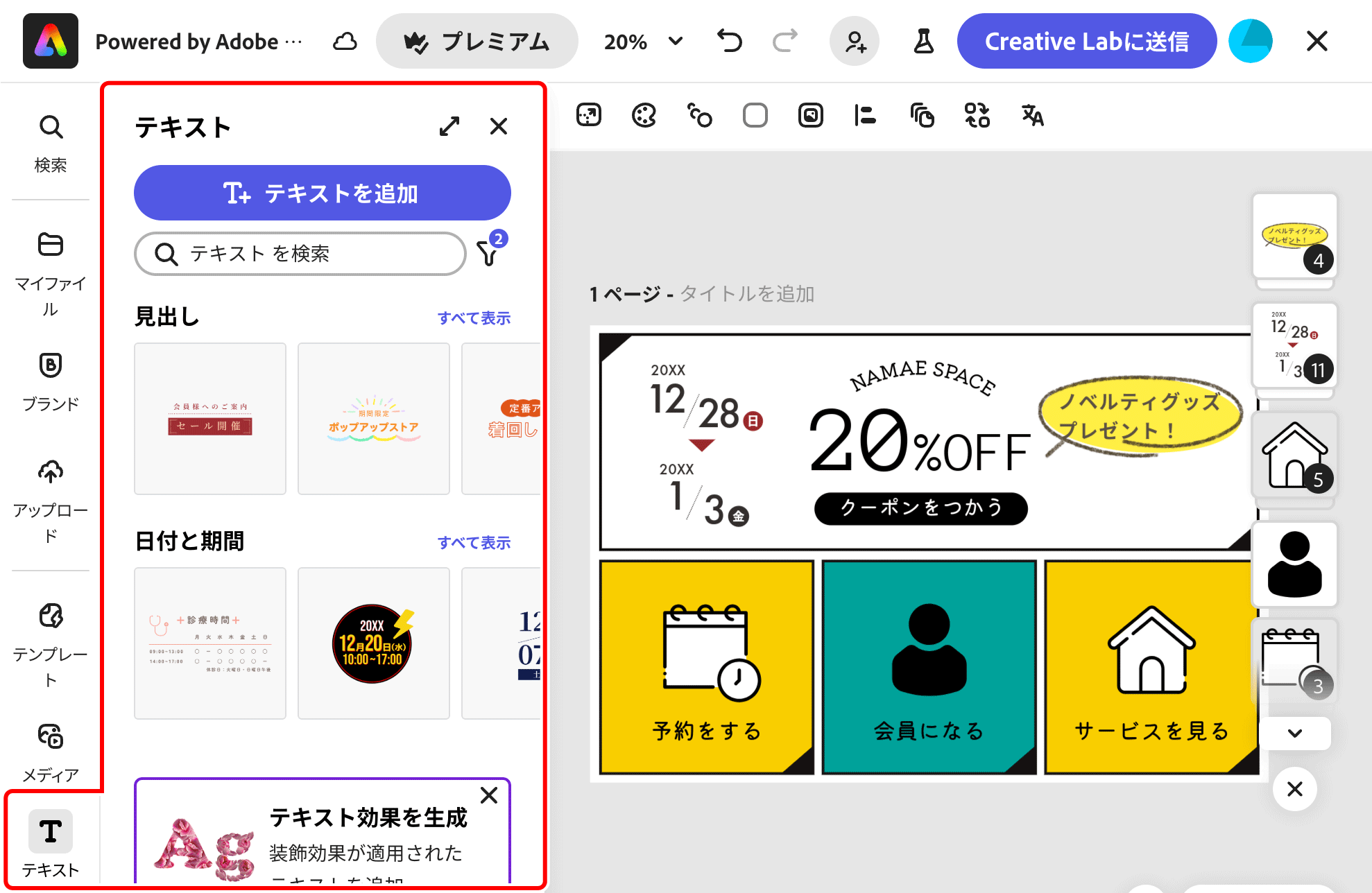This screenshot has width=1372, height=893.
Task: Open the 検索 panel in the sidebar
Action: pos(50,142)
